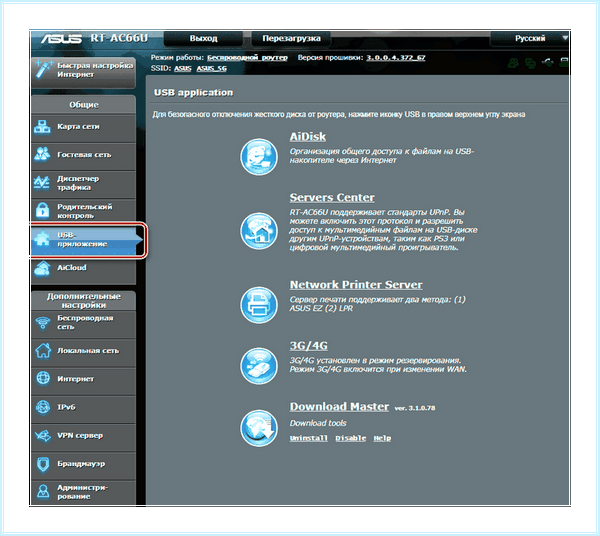Open the Download Master title link
The image size is (600, 536).
coord(339,407)
